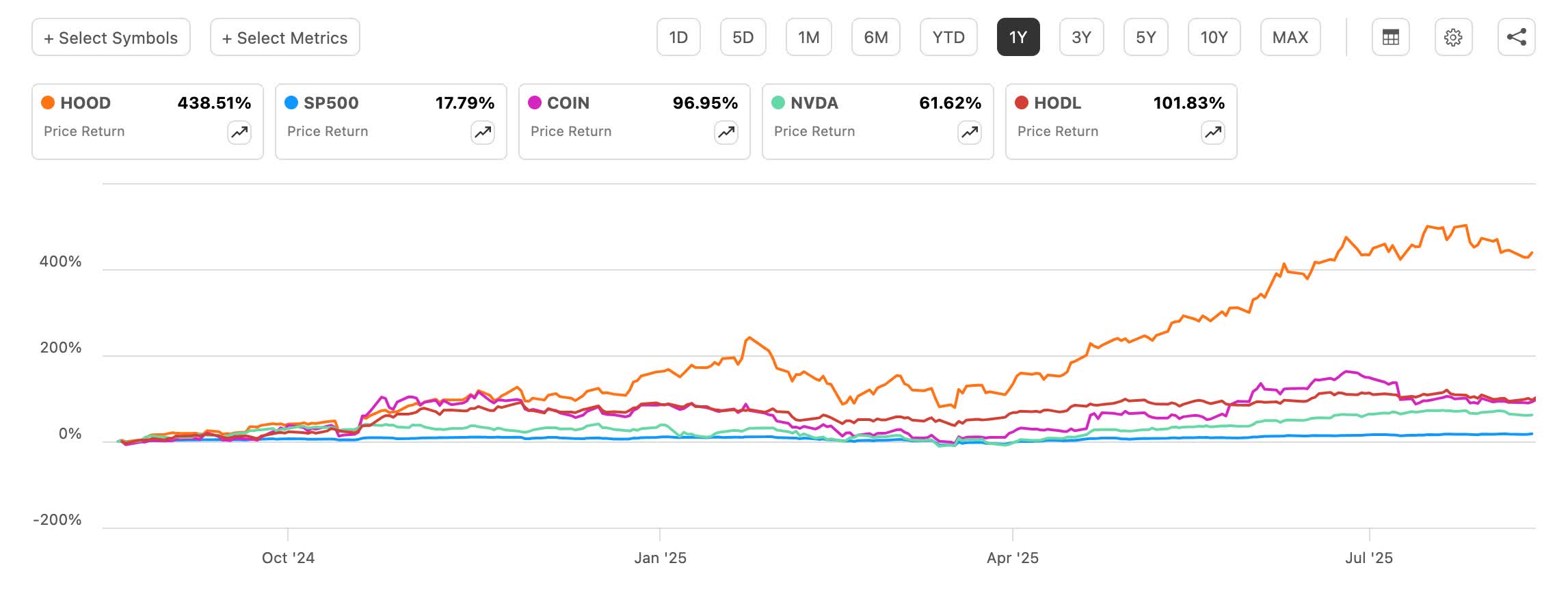1568x600 pixels.
Task: Open the trend icon inside the NVDA card
Action: point(969,133)
